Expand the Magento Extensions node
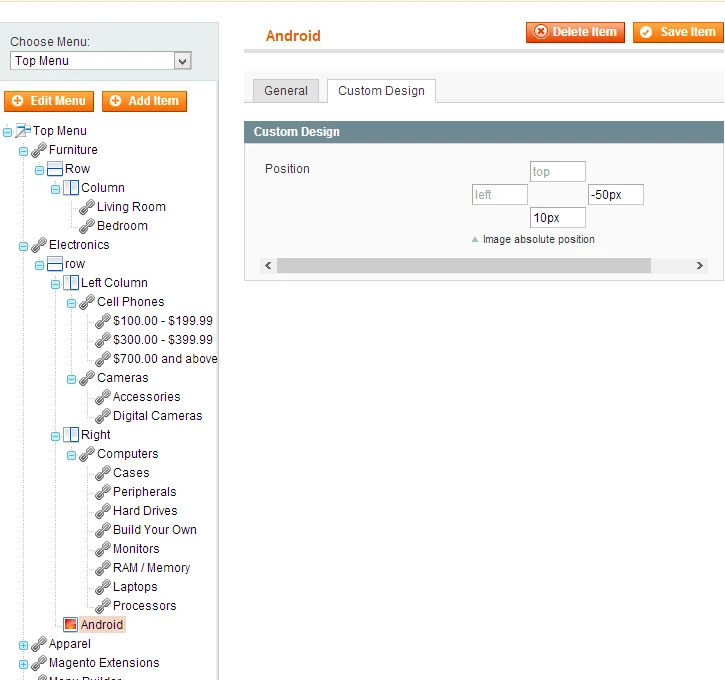Image resolution: width=725 pixels, height=680 pixels. (24, 664)
